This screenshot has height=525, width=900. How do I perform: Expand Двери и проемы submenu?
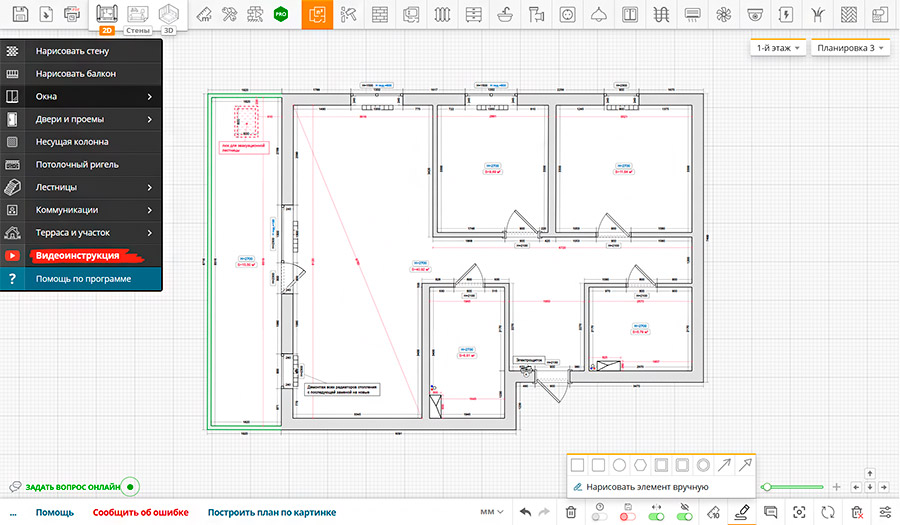click(x=81, y=119)
